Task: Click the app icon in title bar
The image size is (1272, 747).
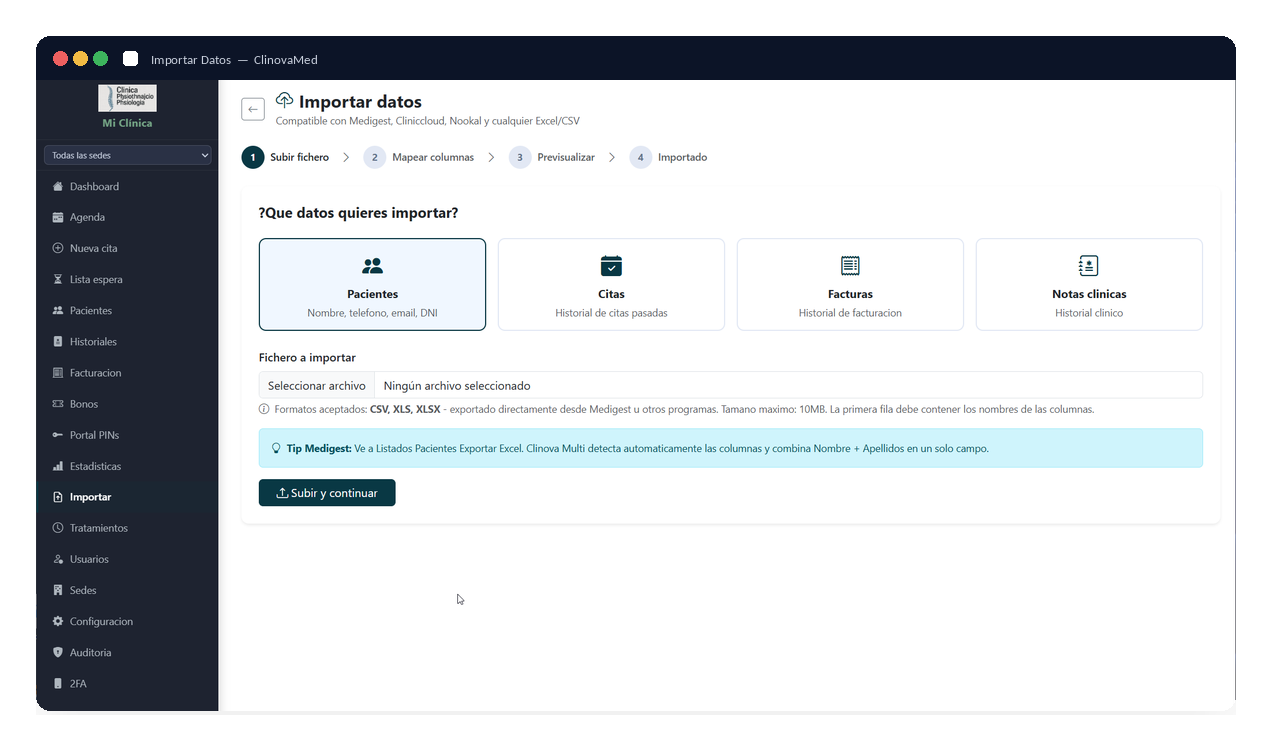Action: 130,59
